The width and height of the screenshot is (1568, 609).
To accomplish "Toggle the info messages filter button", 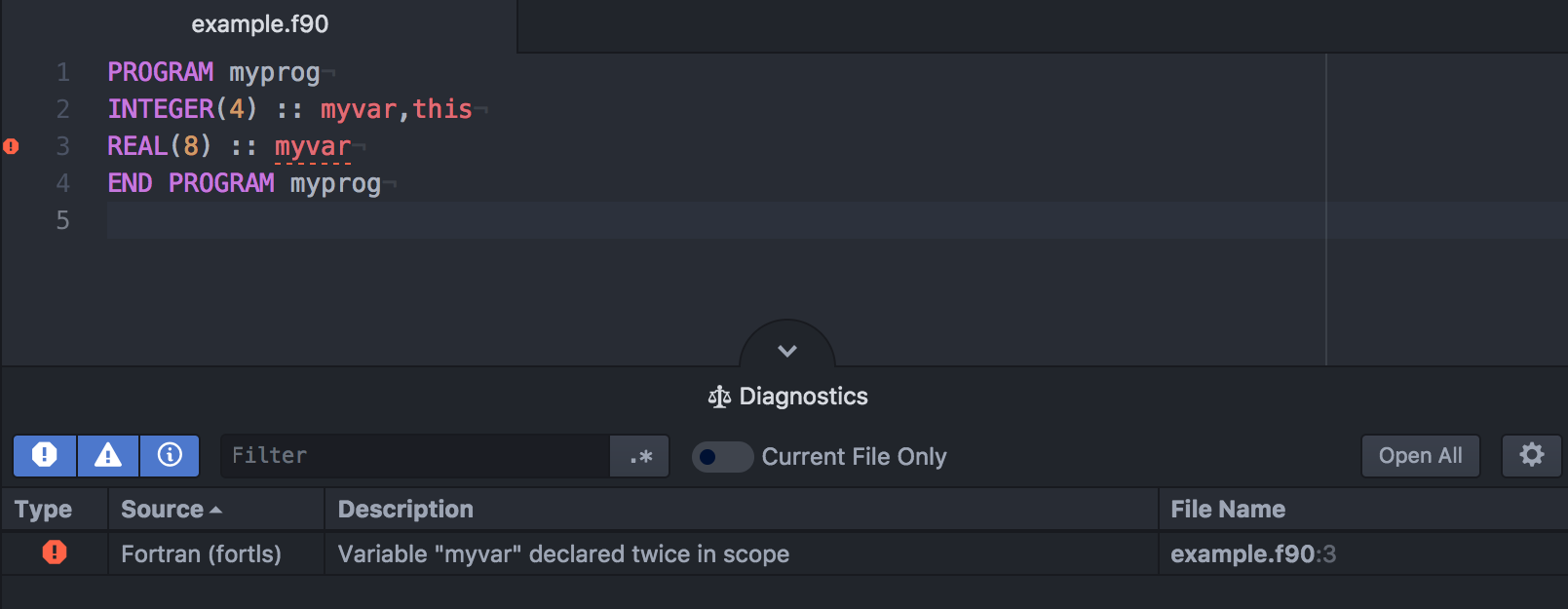I will (x=170, y=456).
